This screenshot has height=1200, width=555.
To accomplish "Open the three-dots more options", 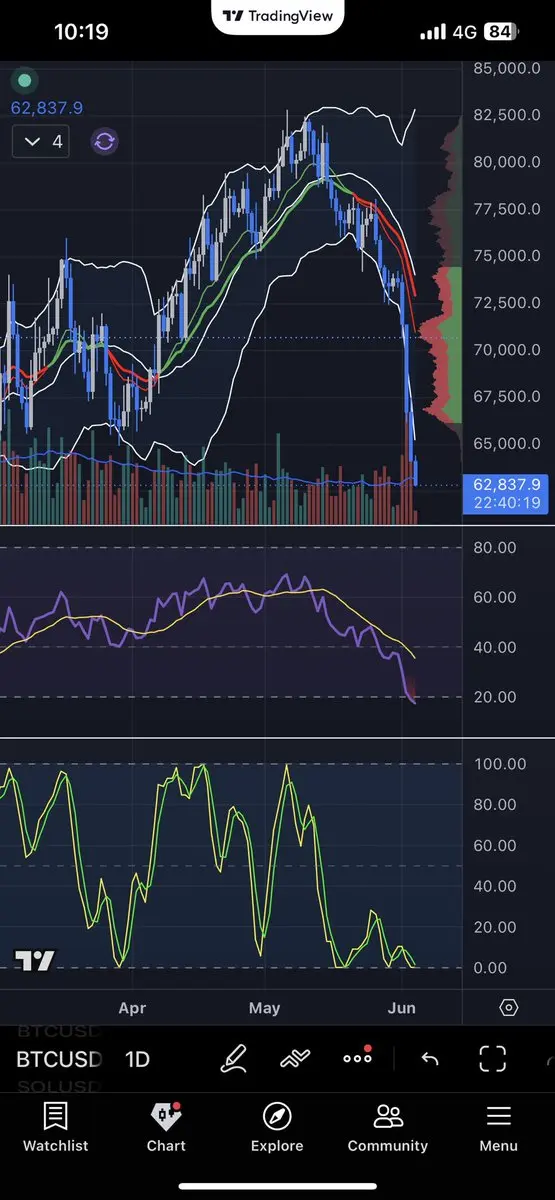I will [357, 1057].
